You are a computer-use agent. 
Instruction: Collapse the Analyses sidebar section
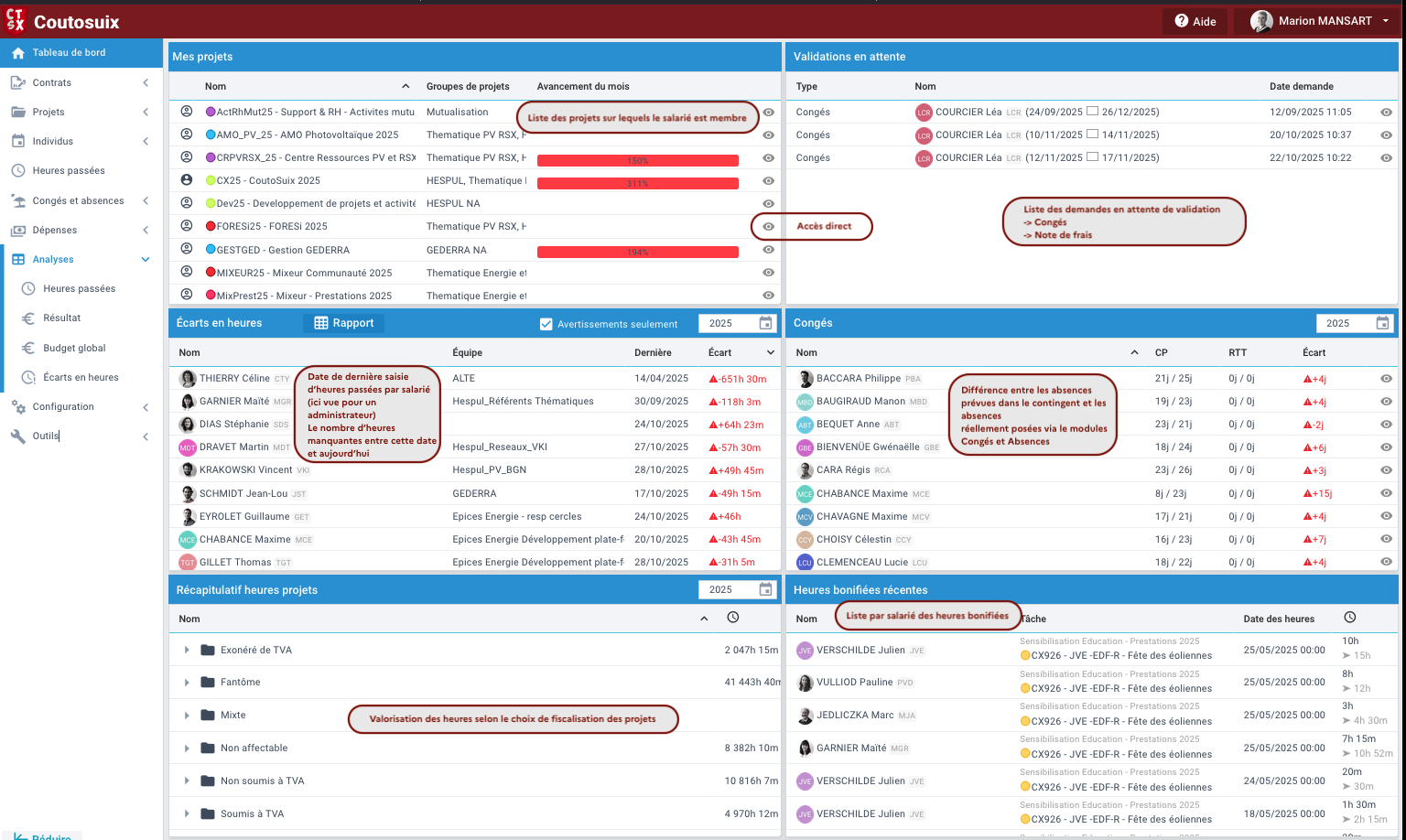click(145, 260)
